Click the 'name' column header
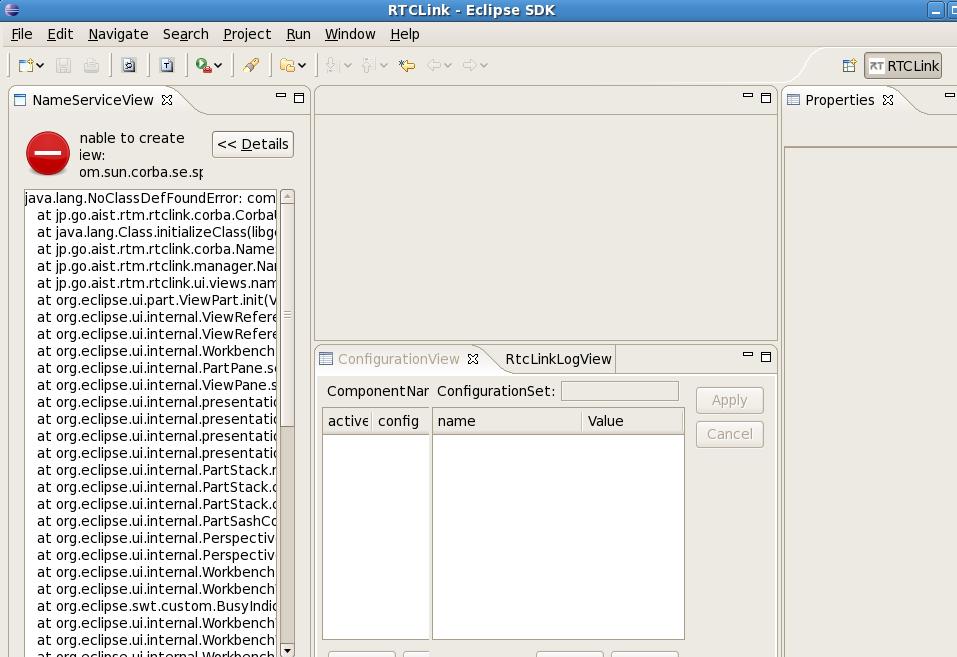This screenshot has height=657, width=957. (x=507, y=421)
